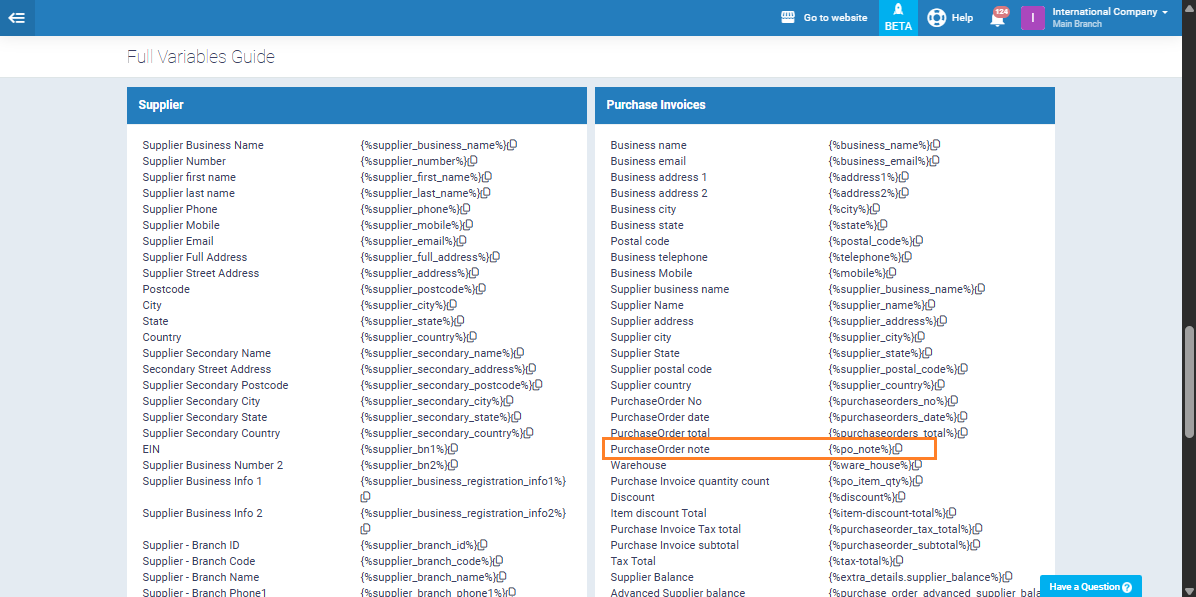
Task: Copy the po_note variable
Action: coord(898,449)
